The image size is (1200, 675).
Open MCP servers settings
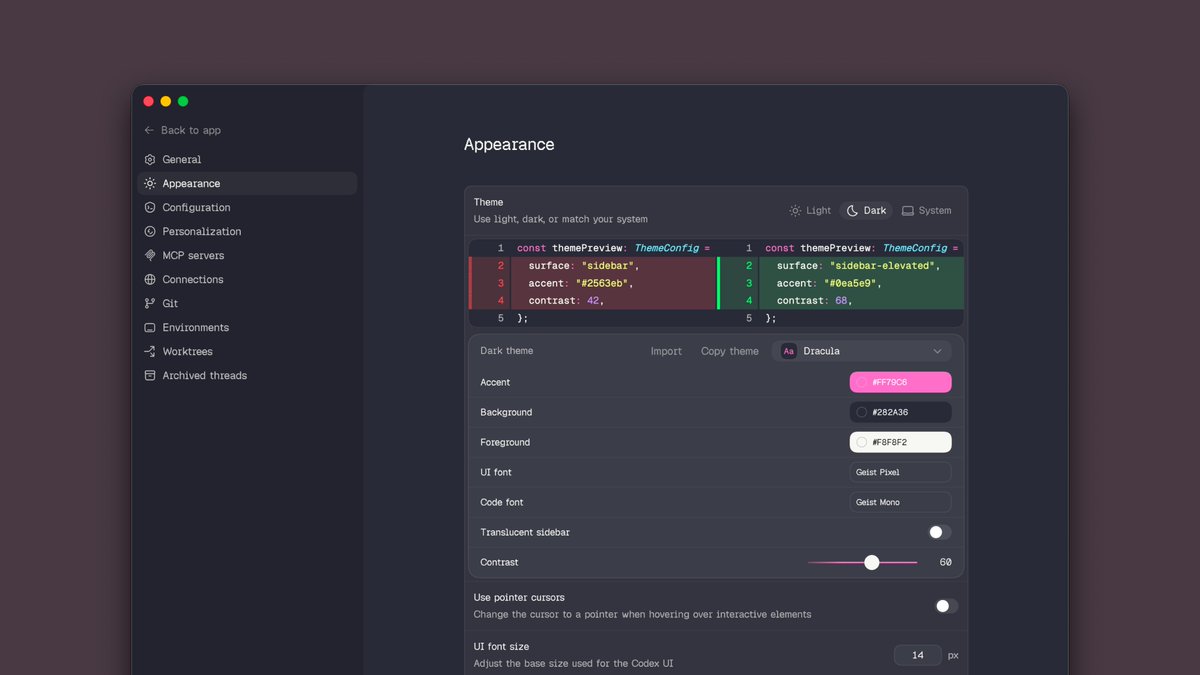[247, 256]
